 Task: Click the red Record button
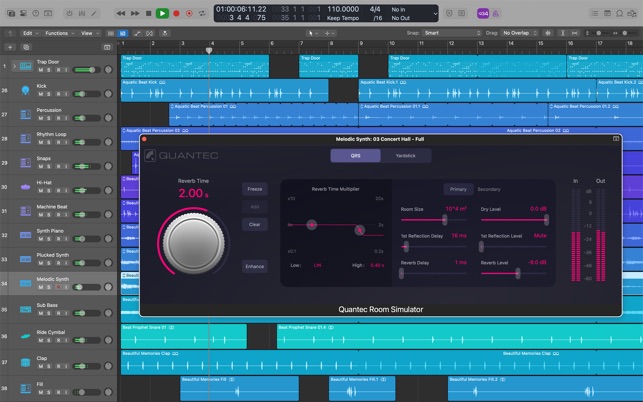pyautogui.click(x=176, y=13)
